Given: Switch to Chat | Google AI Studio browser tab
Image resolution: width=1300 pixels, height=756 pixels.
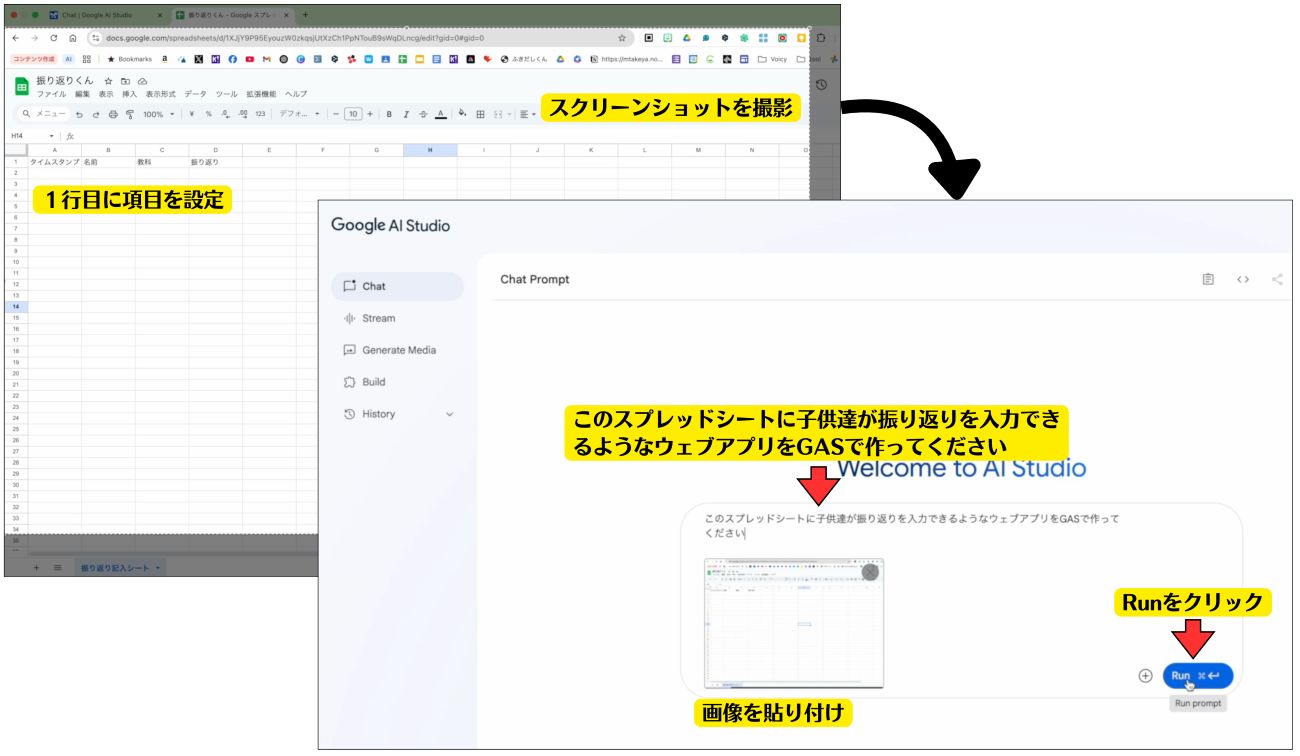Looking at the screenshot, I should click(x=104, y=15).
